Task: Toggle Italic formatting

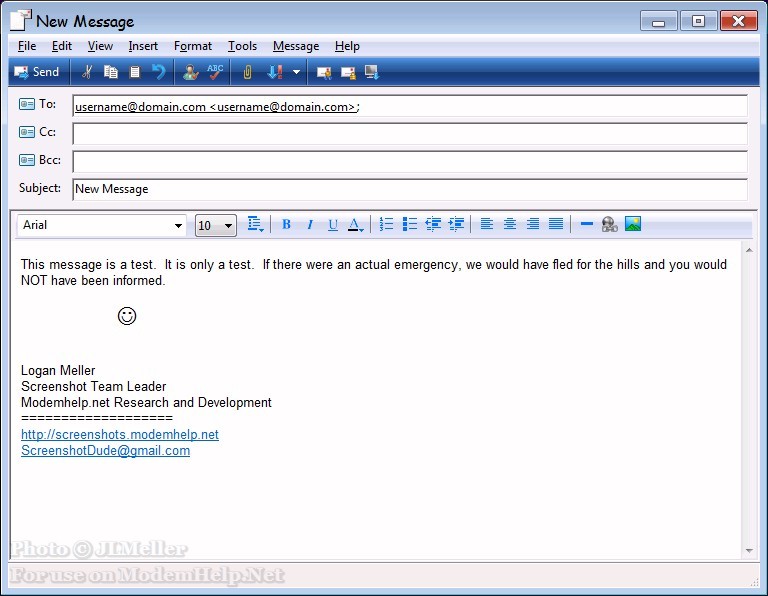Action: coord(310,224)
